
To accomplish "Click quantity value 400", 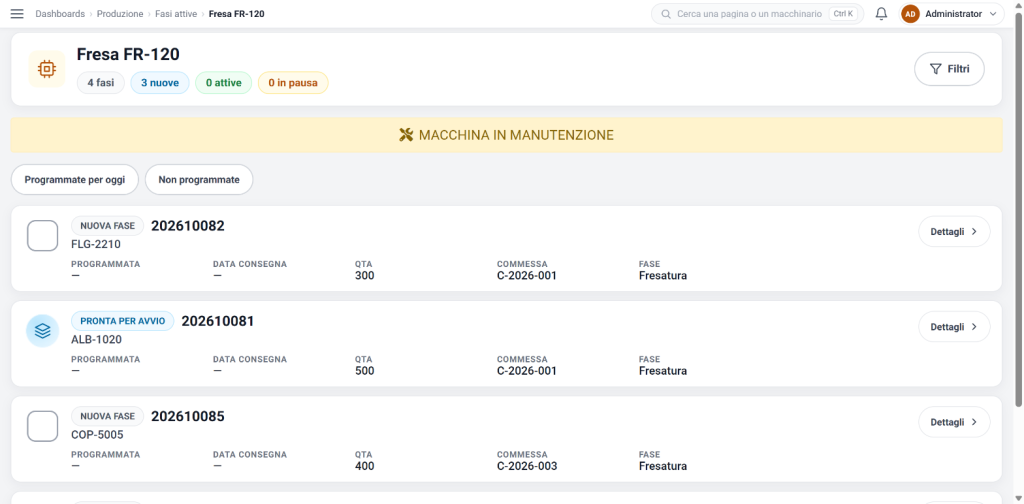I will (364, 466).
